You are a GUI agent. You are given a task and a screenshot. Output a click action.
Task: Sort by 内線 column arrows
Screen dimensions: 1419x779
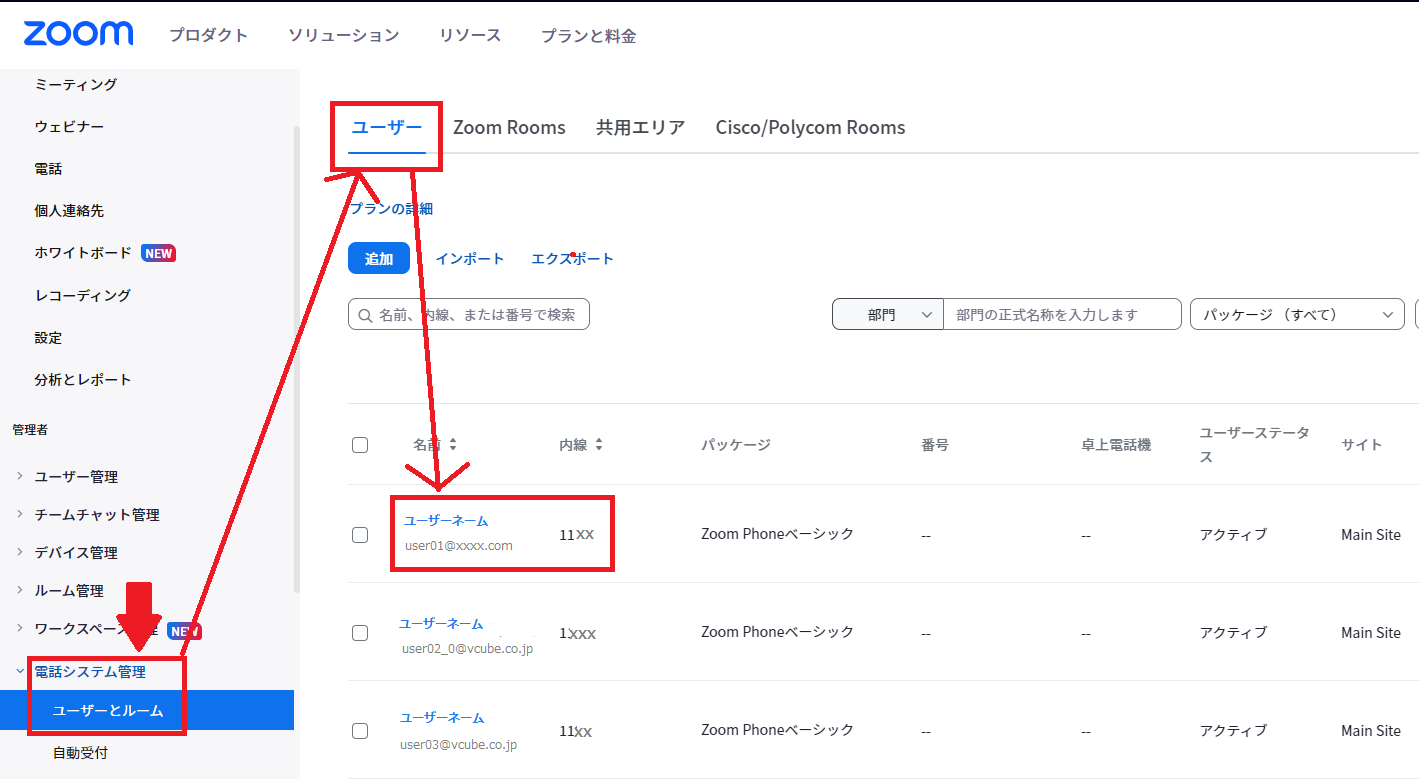click(599, 445)
